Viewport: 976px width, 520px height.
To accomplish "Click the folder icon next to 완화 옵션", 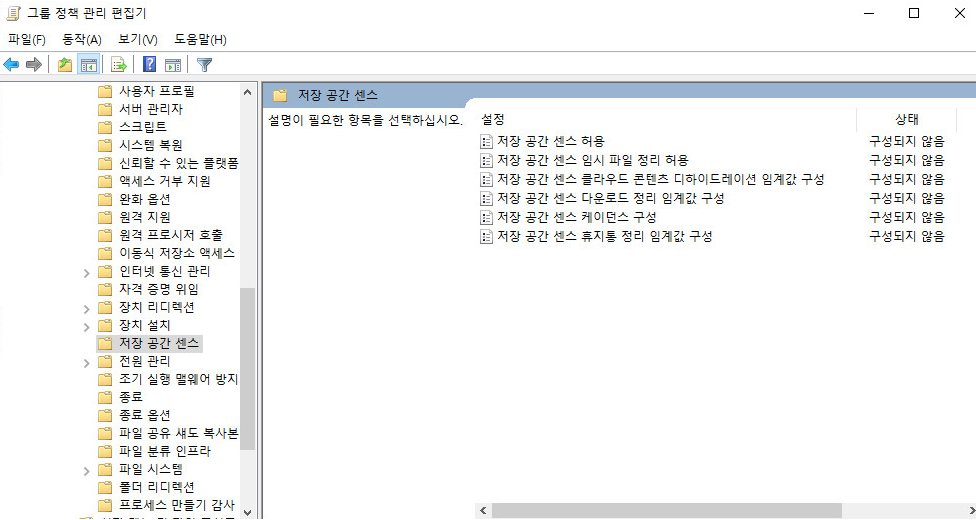I will 105,199.
